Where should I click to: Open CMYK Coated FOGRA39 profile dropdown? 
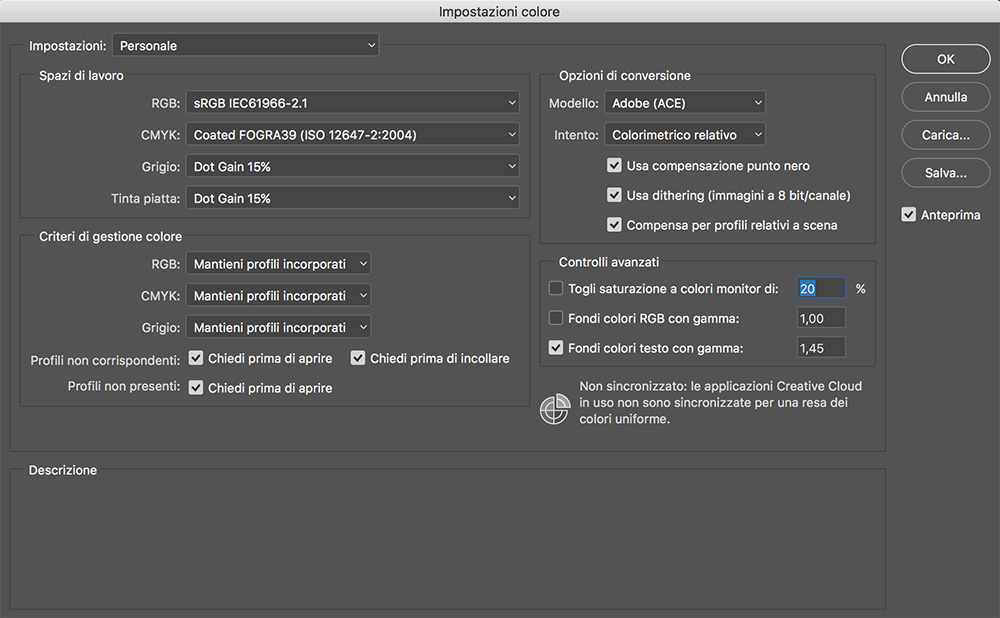[352, 134]
